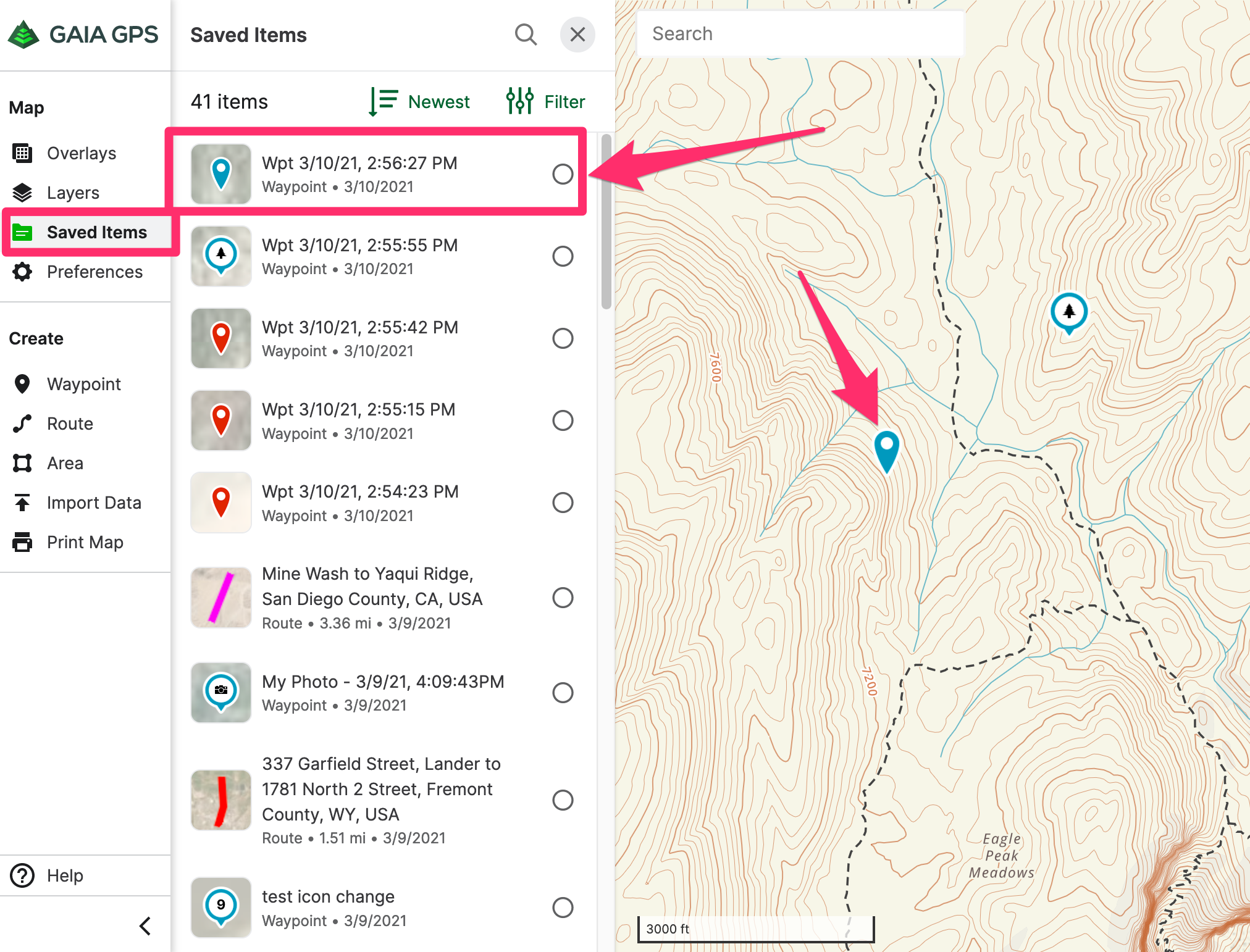This screenshot has width=1250, height=952.
Task: Toggle selection for Wpt 3/10/21 2:54:23 PM
Action: [562, 503]
